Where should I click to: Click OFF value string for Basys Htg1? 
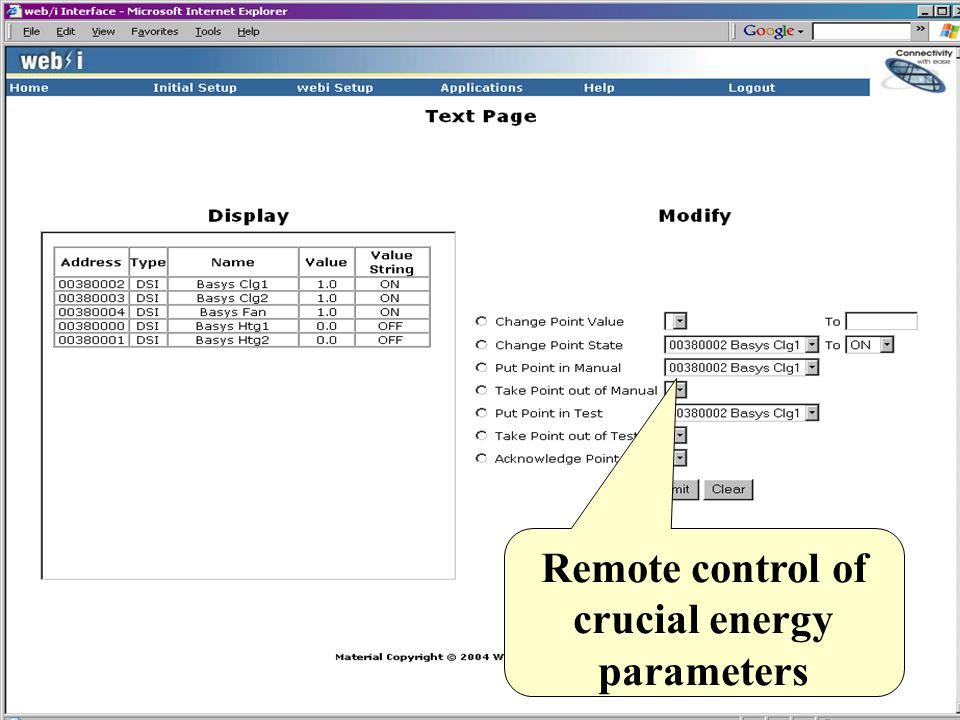tap(390, 326)
